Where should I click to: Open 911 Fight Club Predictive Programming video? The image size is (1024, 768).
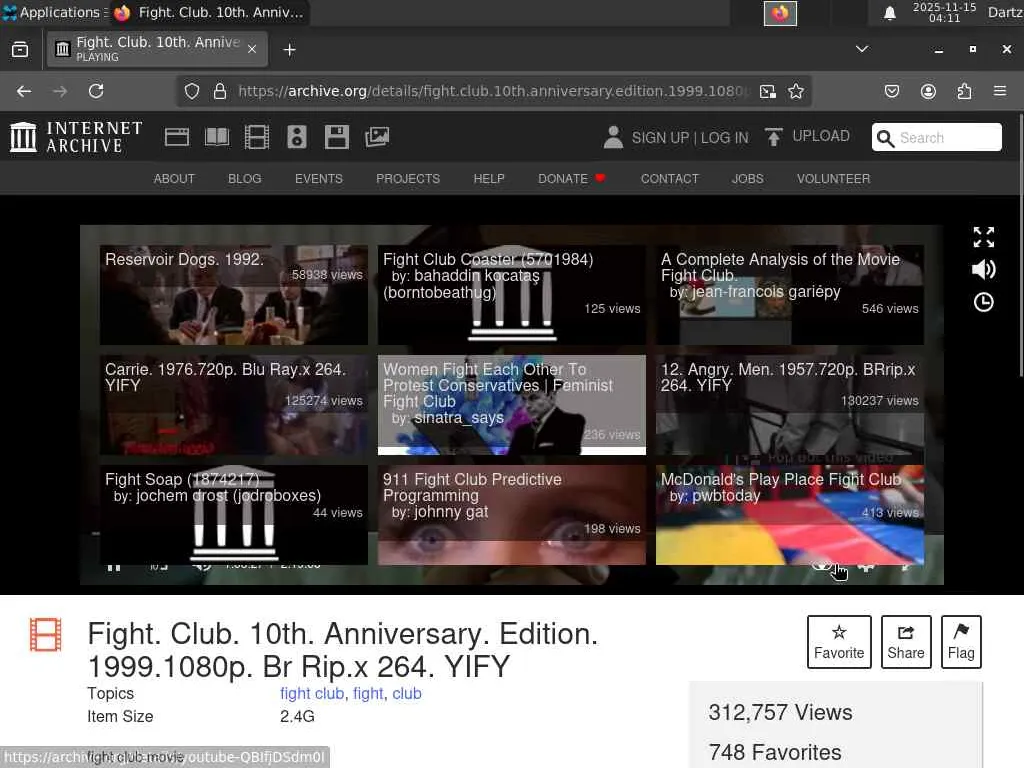coord(511,515)
